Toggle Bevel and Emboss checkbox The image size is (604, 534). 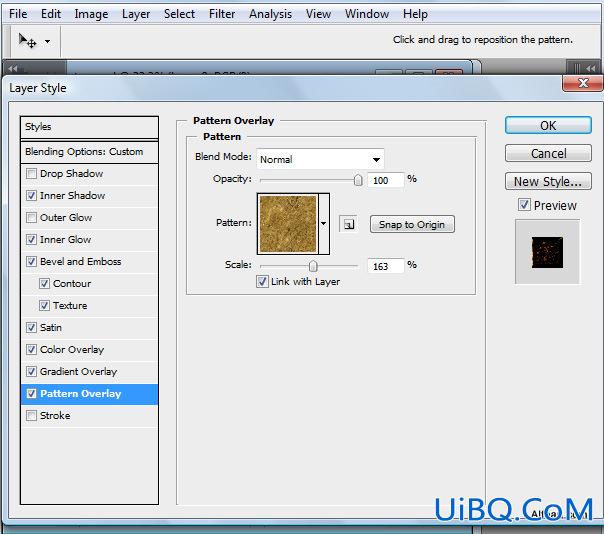click(31, 262)
